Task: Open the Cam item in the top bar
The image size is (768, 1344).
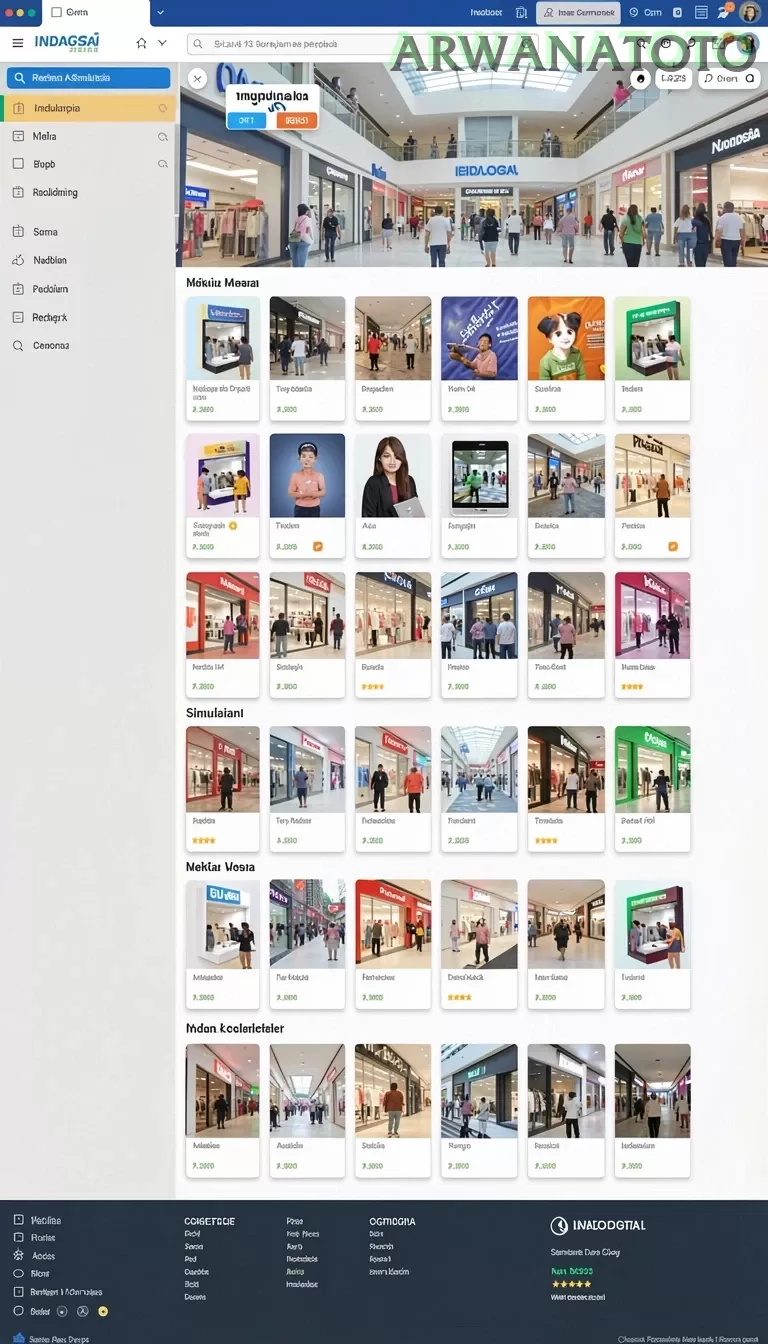Action: 645,13
